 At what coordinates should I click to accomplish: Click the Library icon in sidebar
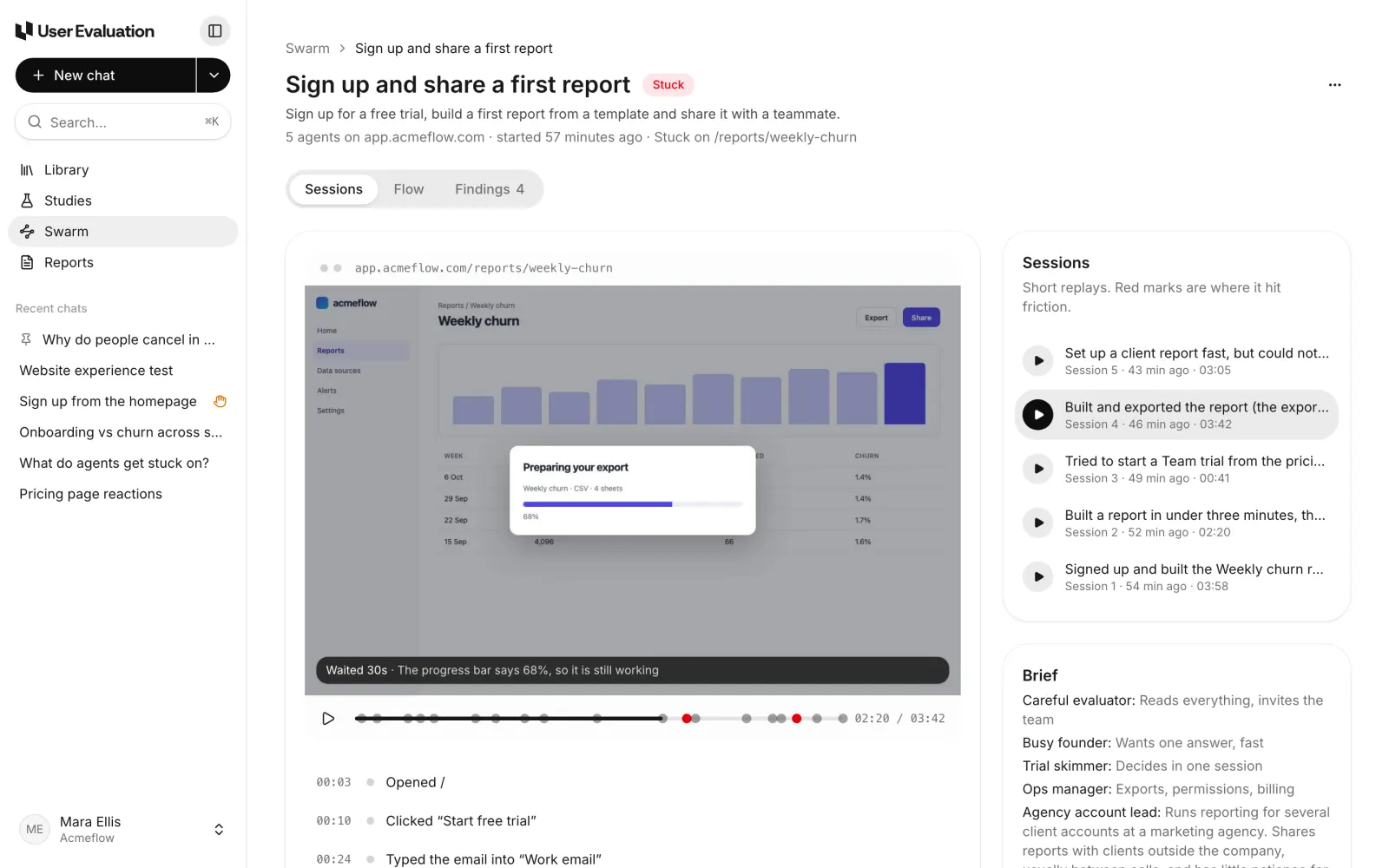coord(27,170)
